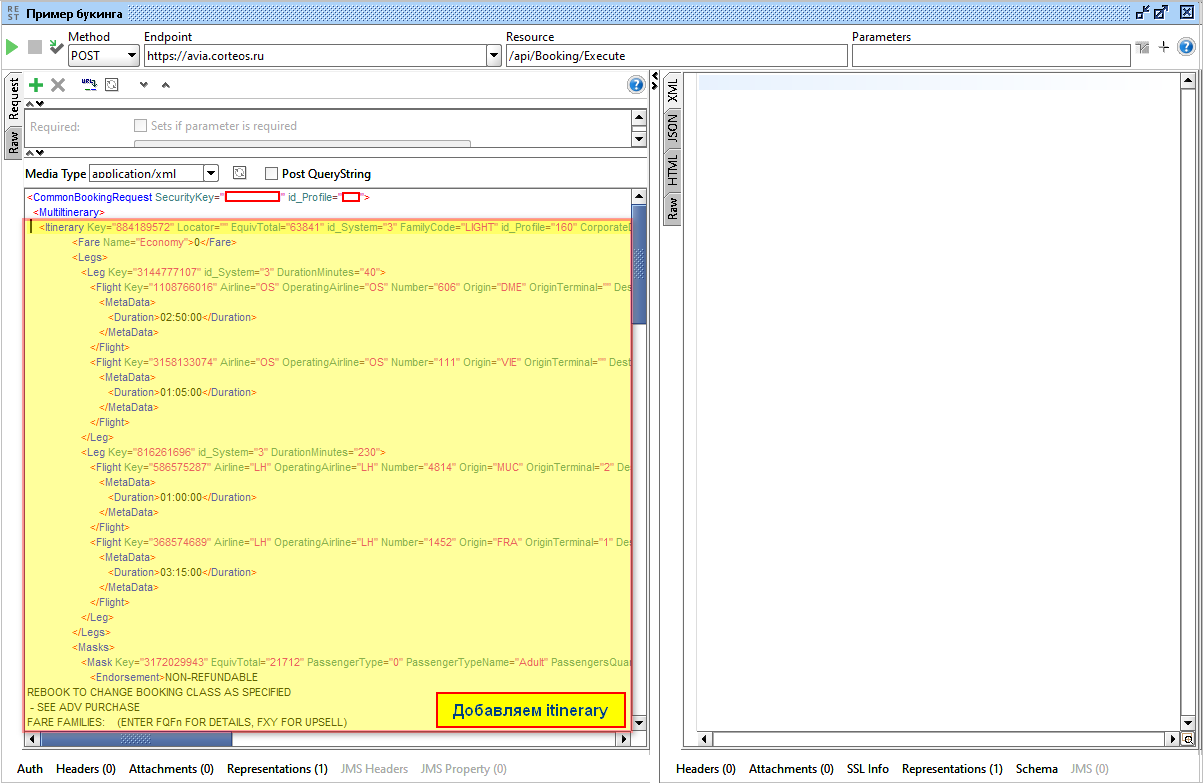Click the blue help icon in request panel
This screenshot has height=783, width=1203.
click(635, 85)
